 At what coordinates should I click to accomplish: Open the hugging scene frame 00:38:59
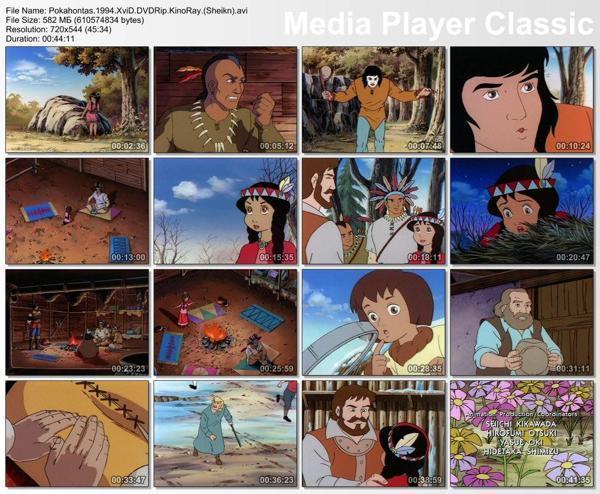click(x=374, y=434)
